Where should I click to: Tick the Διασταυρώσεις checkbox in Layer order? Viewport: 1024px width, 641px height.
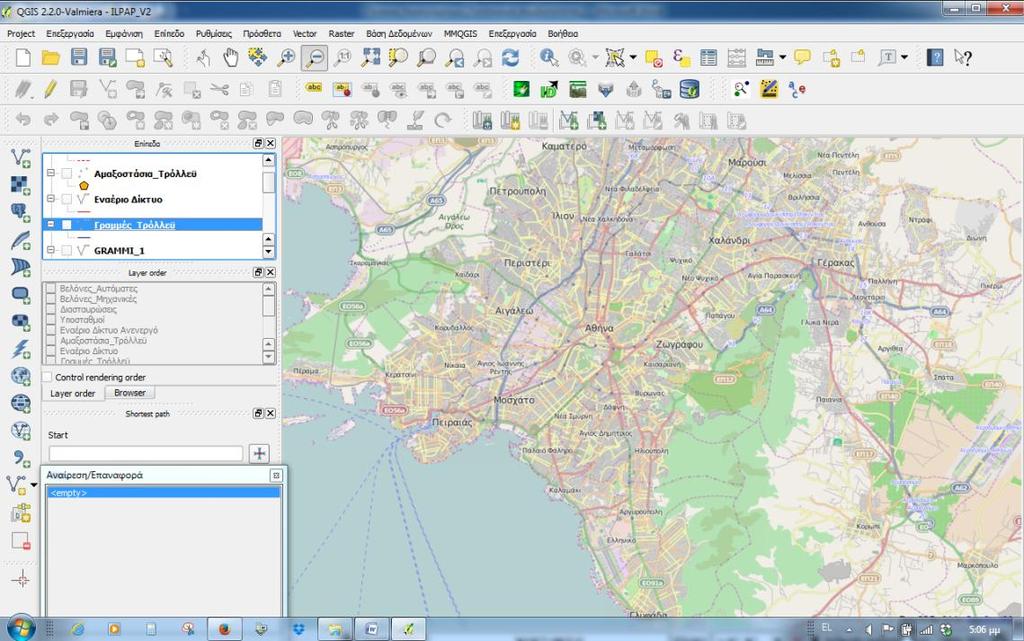[51, 309]
